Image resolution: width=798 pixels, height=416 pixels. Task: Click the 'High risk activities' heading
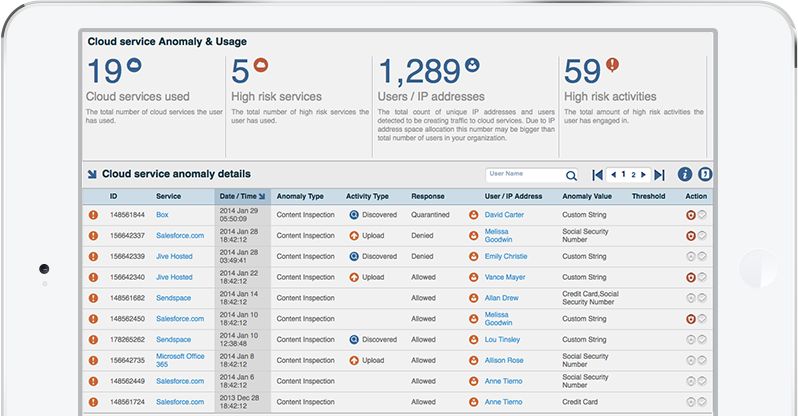tap(610, 96)
